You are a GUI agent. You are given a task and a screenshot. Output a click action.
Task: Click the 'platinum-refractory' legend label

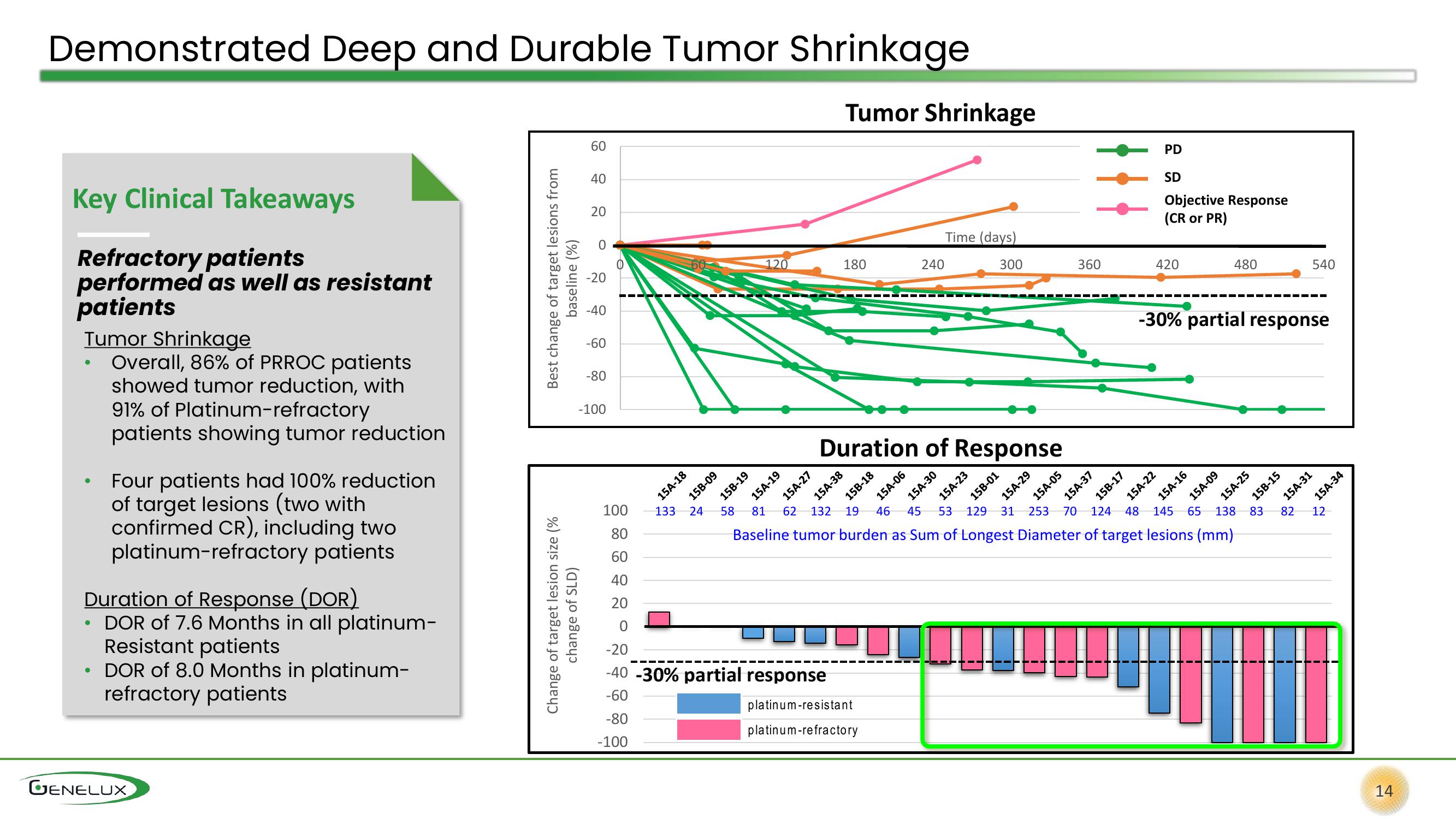click(803, 730)
